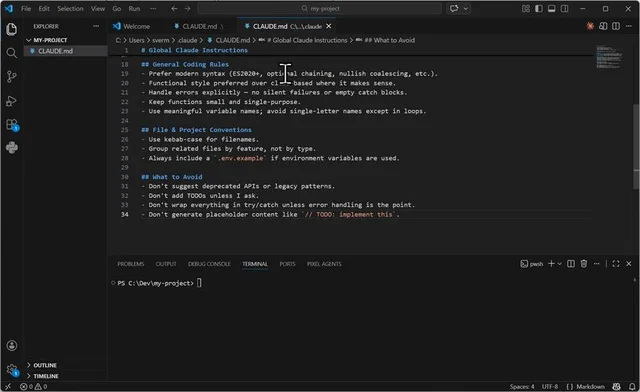
Task: Open the Copilot chat icon in title bar
Action: pos(454,9)
